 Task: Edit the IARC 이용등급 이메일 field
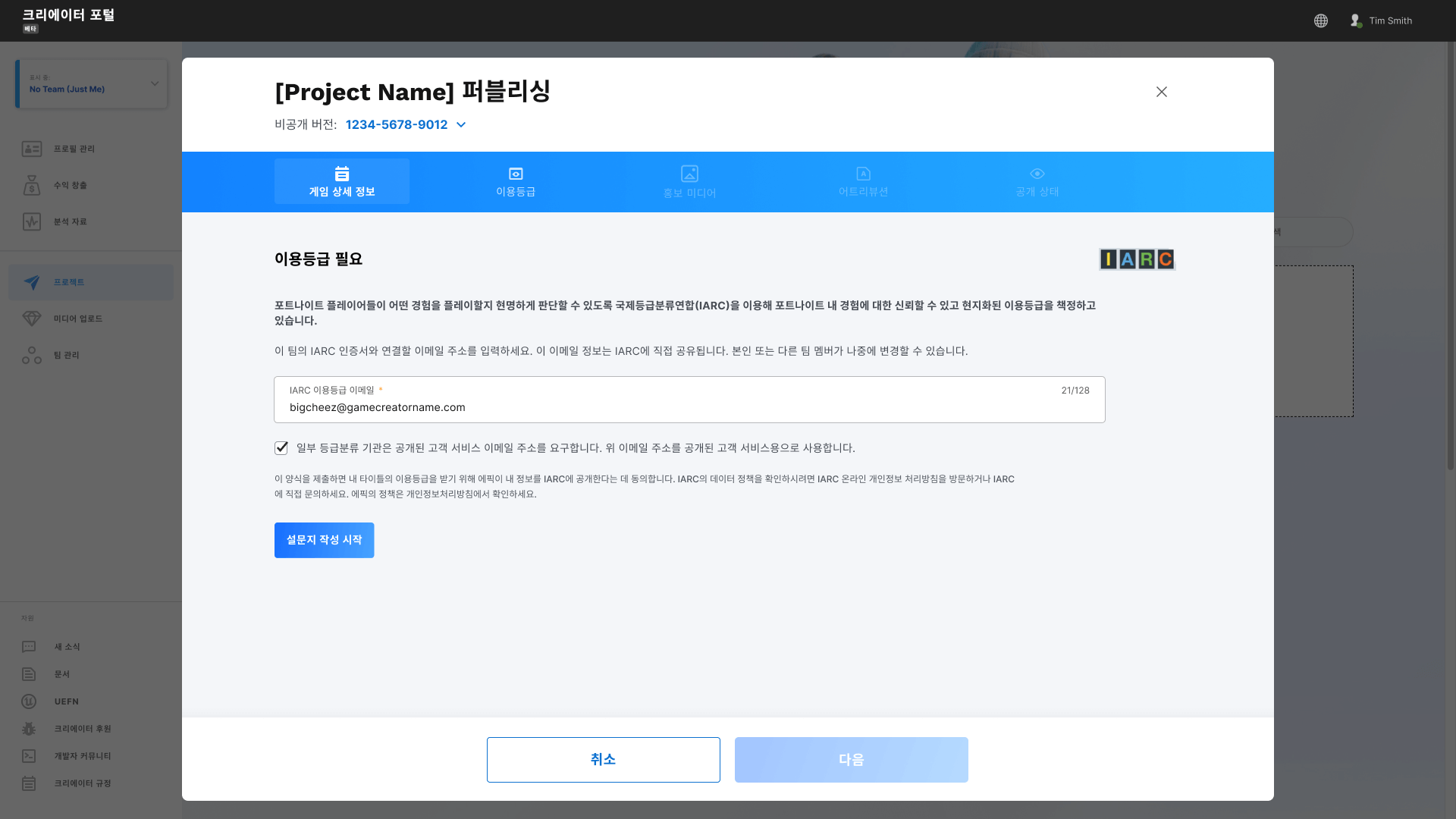click(689, 407)
